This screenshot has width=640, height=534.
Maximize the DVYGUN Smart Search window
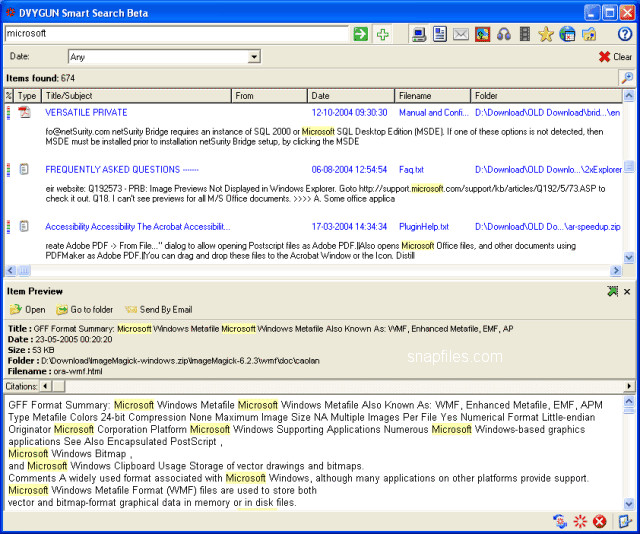(610, 13)
